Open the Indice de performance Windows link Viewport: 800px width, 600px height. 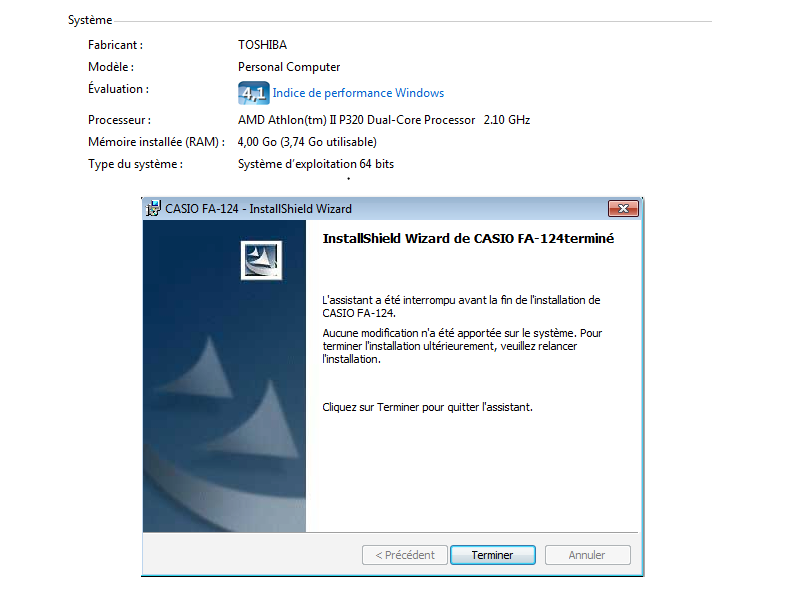point(358,93)
